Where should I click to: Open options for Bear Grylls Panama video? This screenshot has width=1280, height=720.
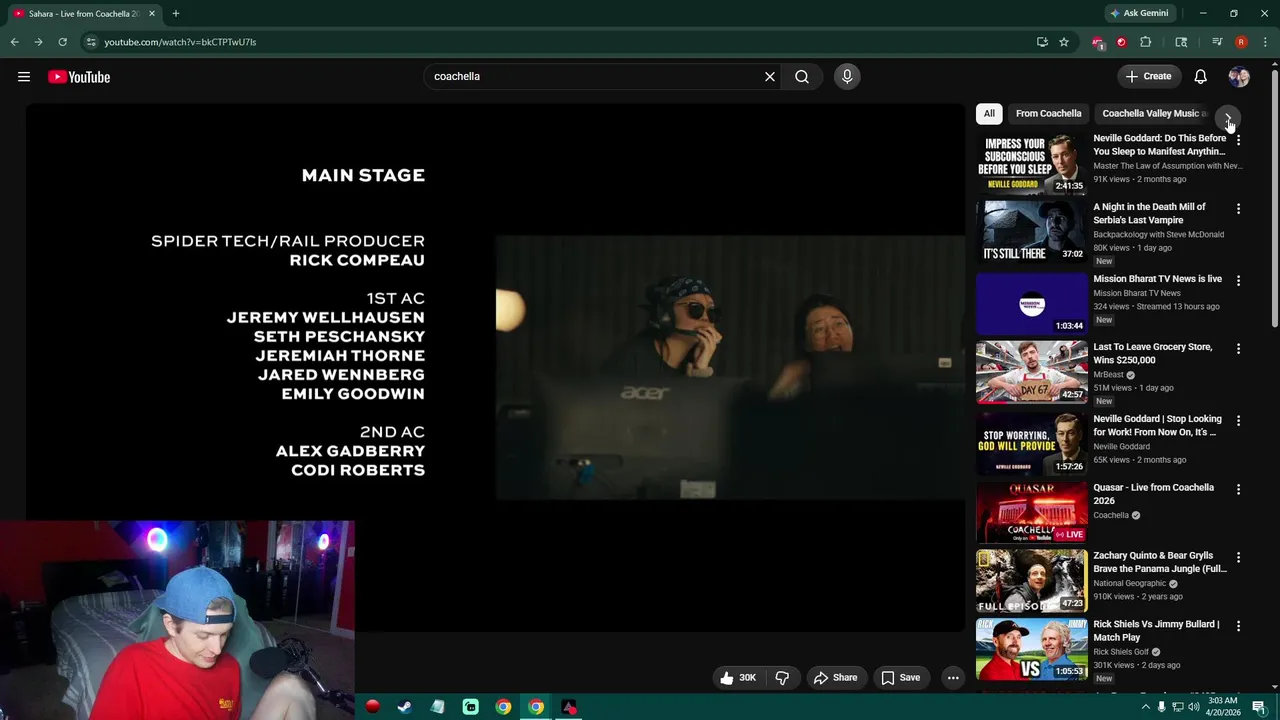(1238, 557)
